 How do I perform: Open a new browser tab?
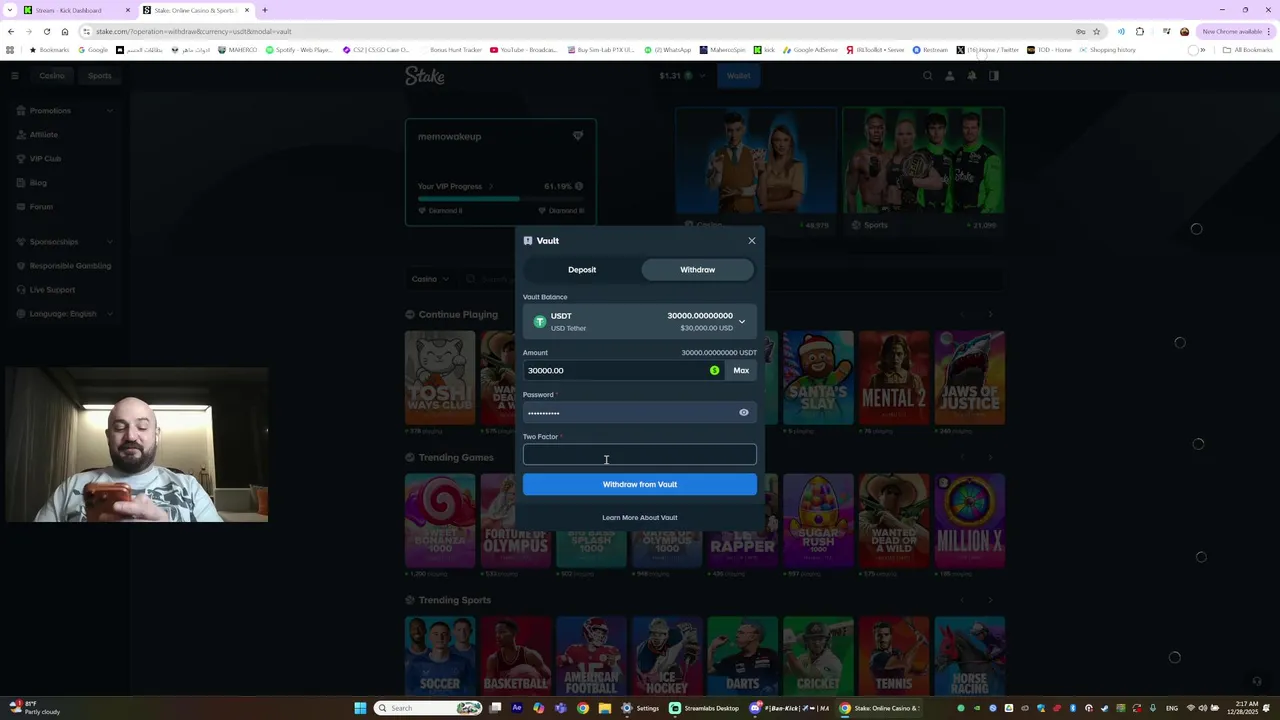coord(265,10)
